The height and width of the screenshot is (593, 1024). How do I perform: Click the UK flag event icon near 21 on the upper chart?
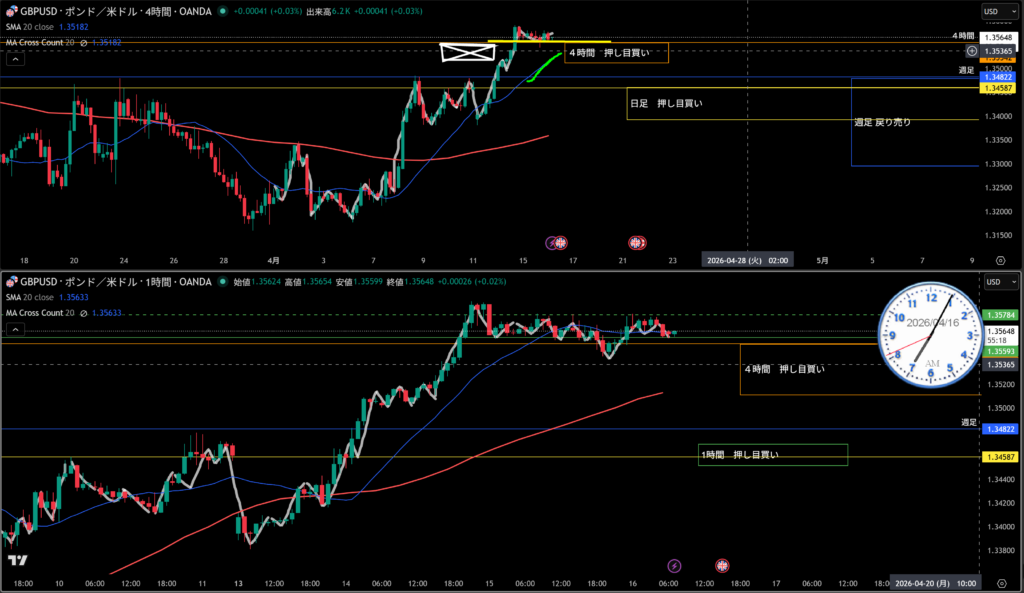click(x=638, y=242)
